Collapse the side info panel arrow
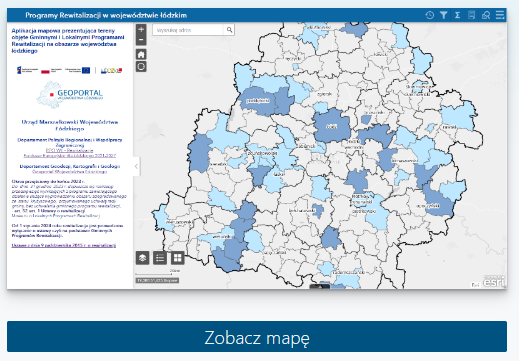This screenshot has height=361, width=519. coord(136,166)
